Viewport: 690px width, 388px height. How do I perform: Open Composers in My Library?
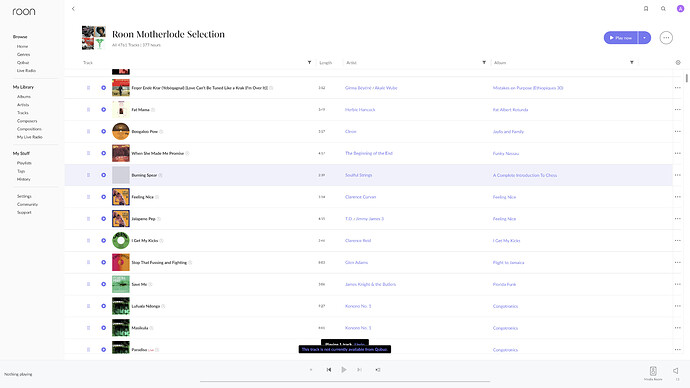coord(27,121)
